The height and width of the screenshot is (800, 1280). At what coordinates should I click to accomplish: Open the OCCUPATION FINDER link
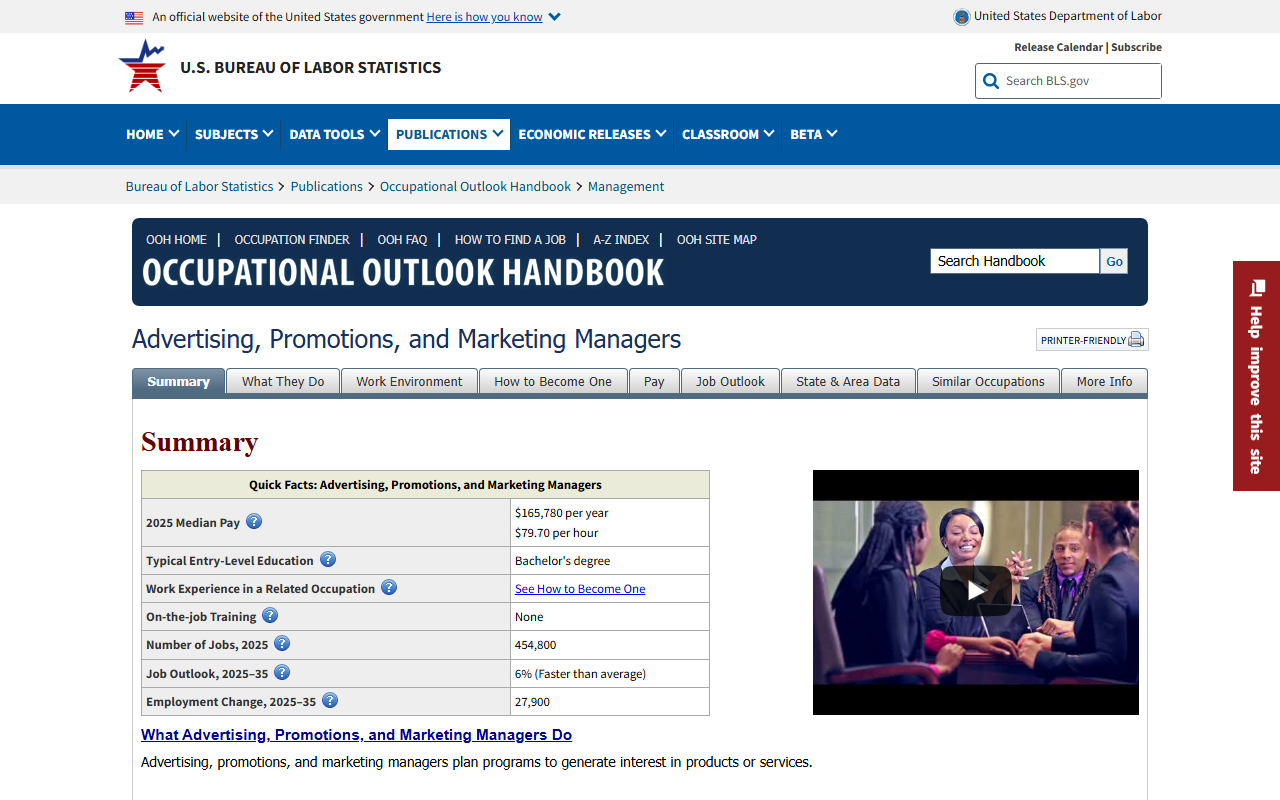tap(292, 240)
